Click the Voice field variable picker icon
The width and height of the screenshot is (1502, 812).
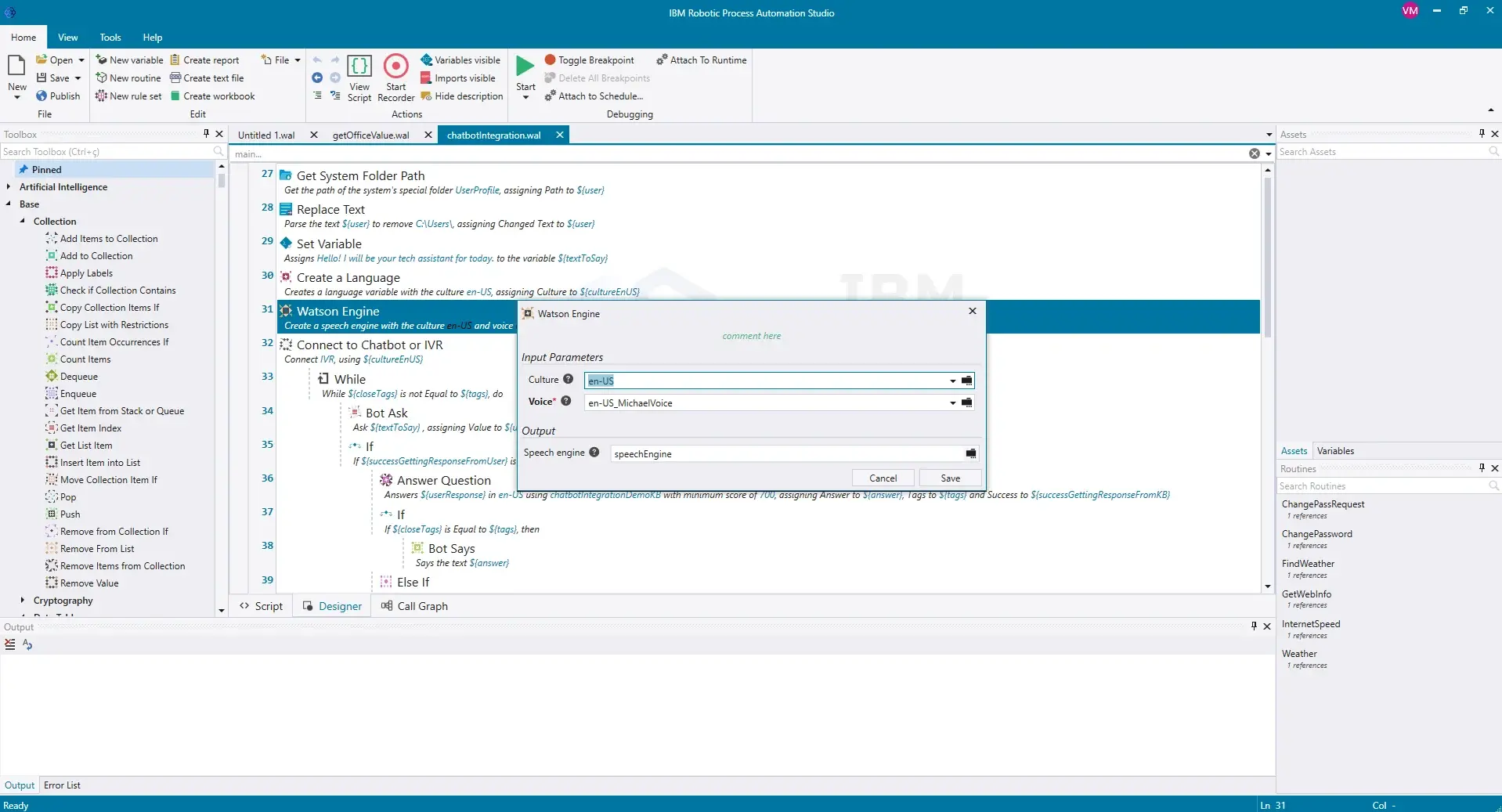click(967, 402)
